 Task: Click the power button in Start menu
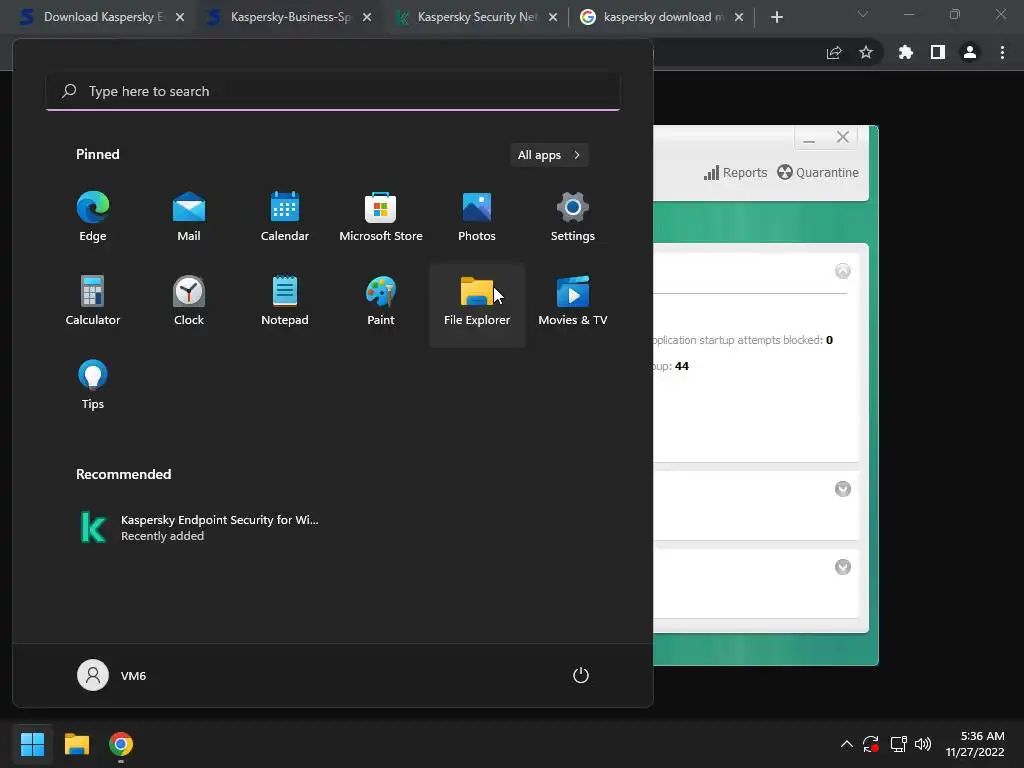coord(581,675)
